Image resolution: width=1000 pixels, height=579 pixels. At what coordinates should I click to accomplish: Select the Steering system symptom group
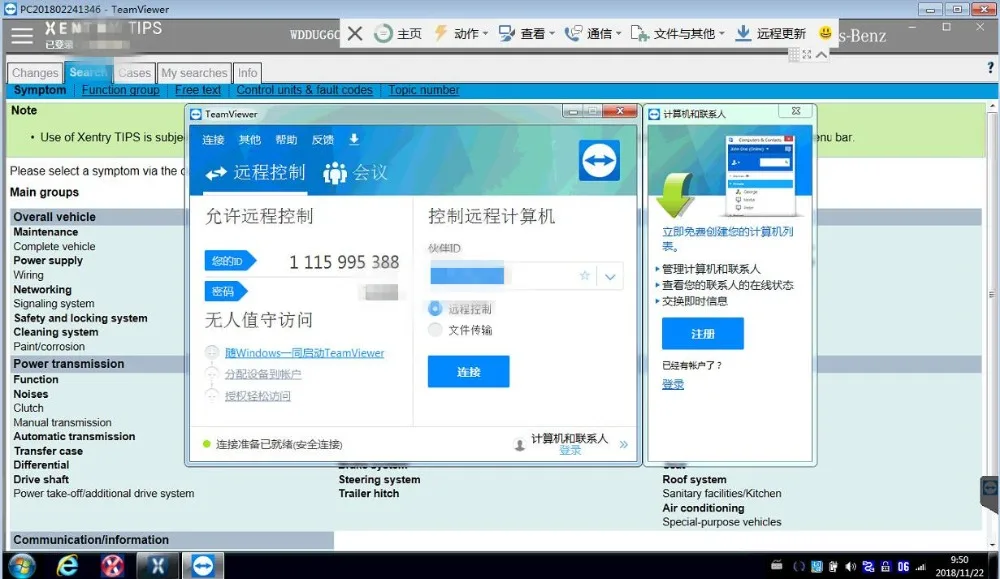click(379, 480)
